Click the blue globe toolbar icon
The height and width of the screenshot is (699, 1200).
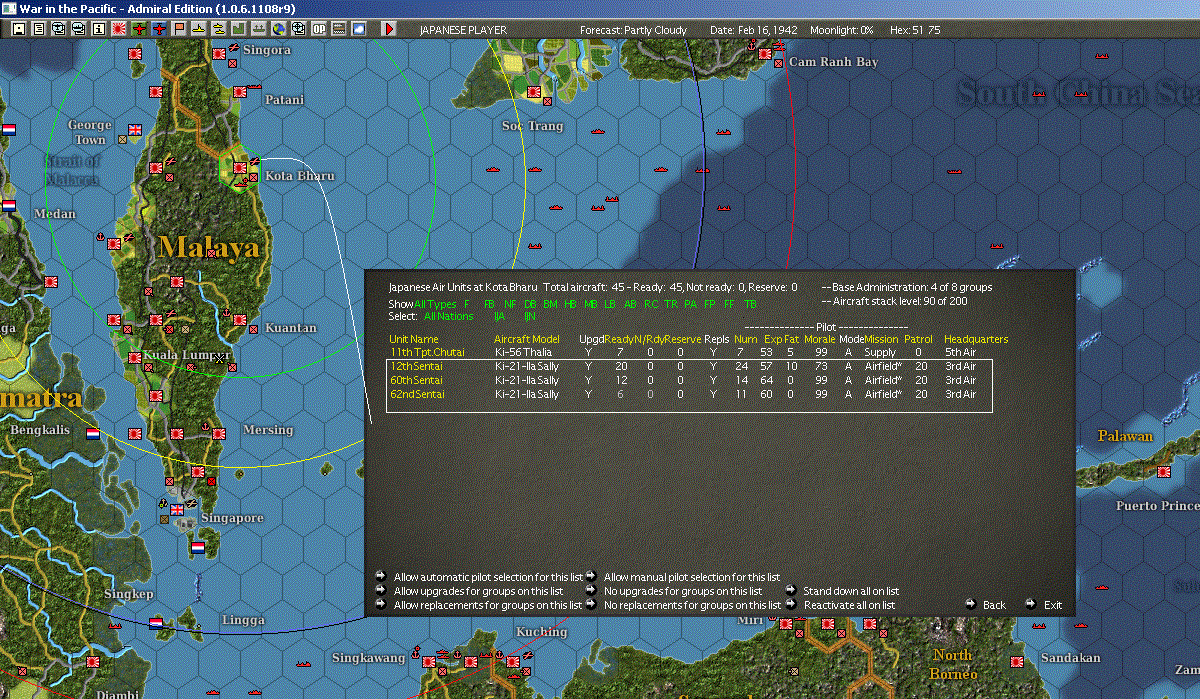278,29
